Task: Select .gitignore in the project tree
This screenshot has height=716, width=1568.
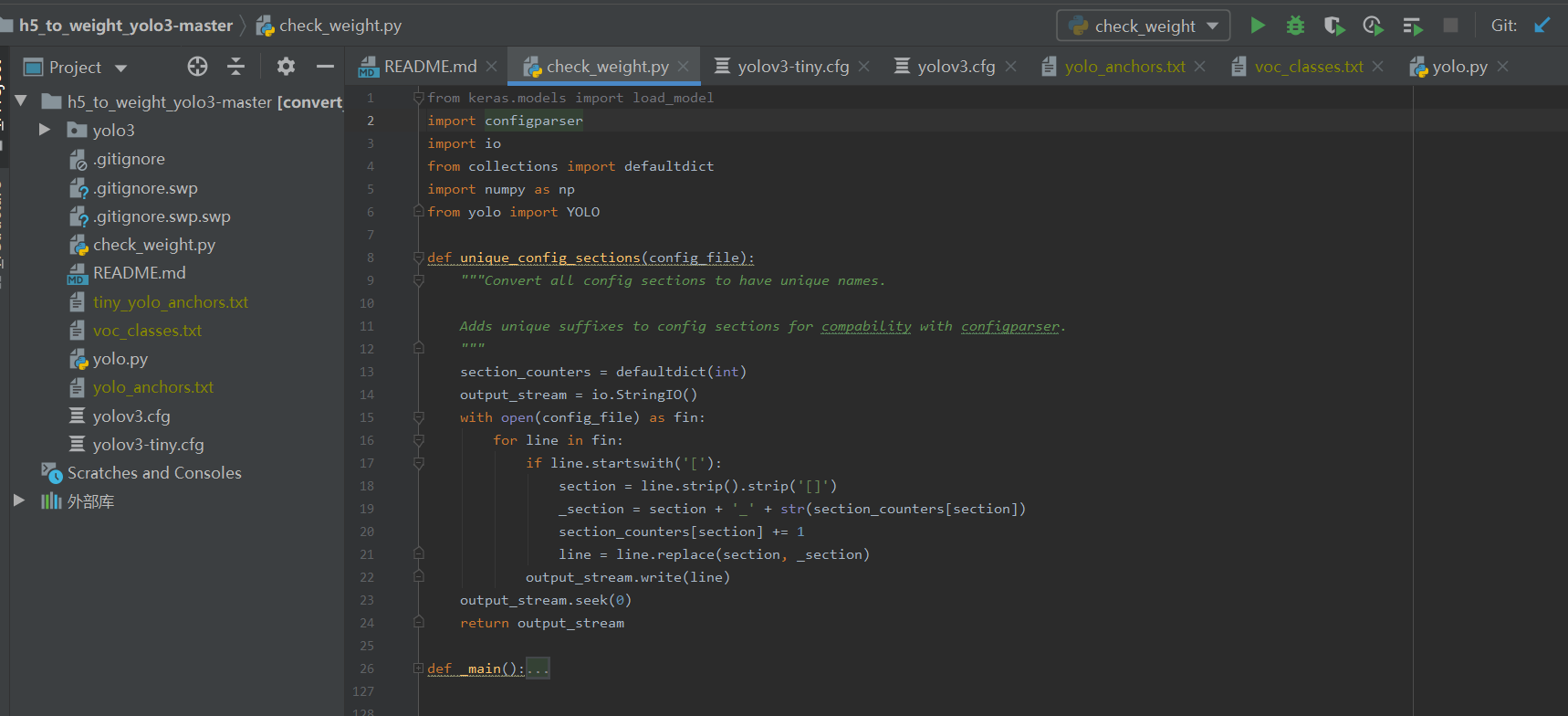Action: pos(129,159)
